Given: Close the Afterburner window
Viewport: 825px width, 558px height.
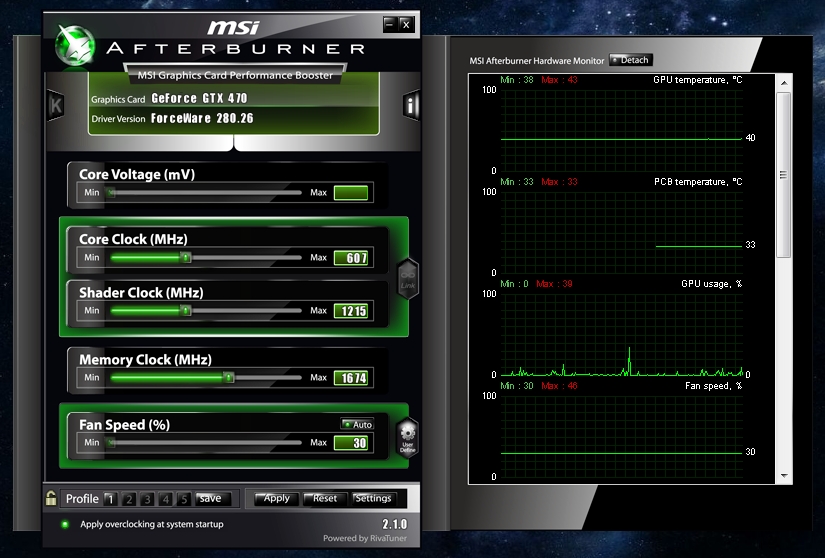Looking at the screenshot, I should (x=406, y=24).
